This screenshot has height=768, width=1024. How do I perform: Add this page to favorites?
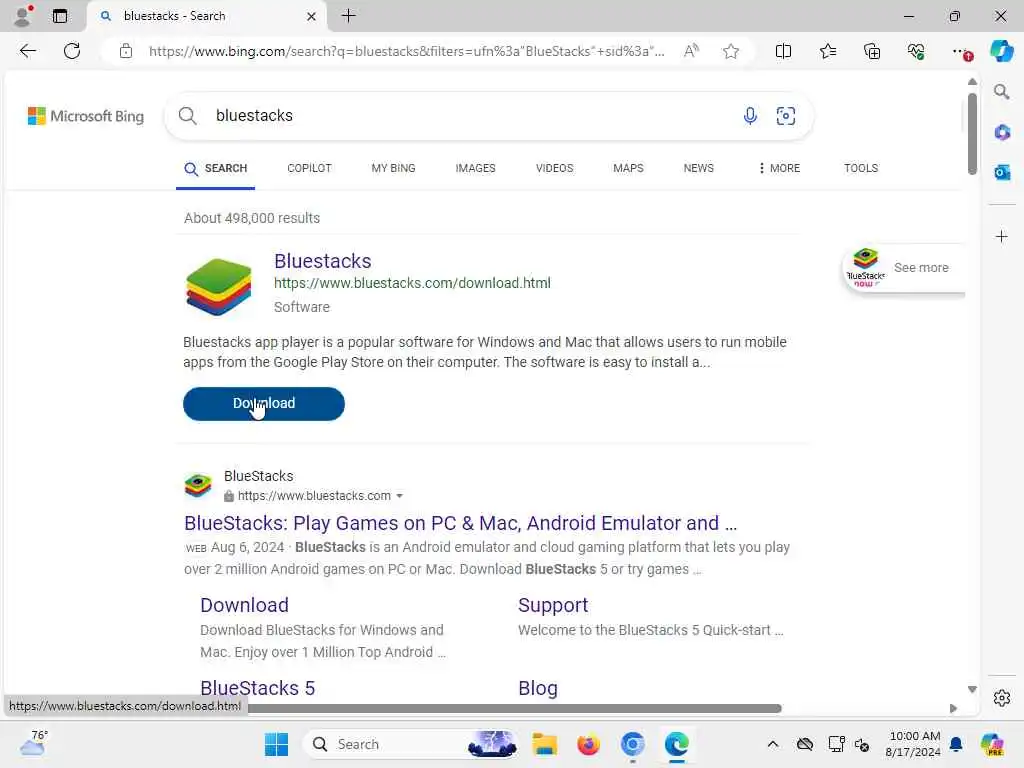[731, 51]
